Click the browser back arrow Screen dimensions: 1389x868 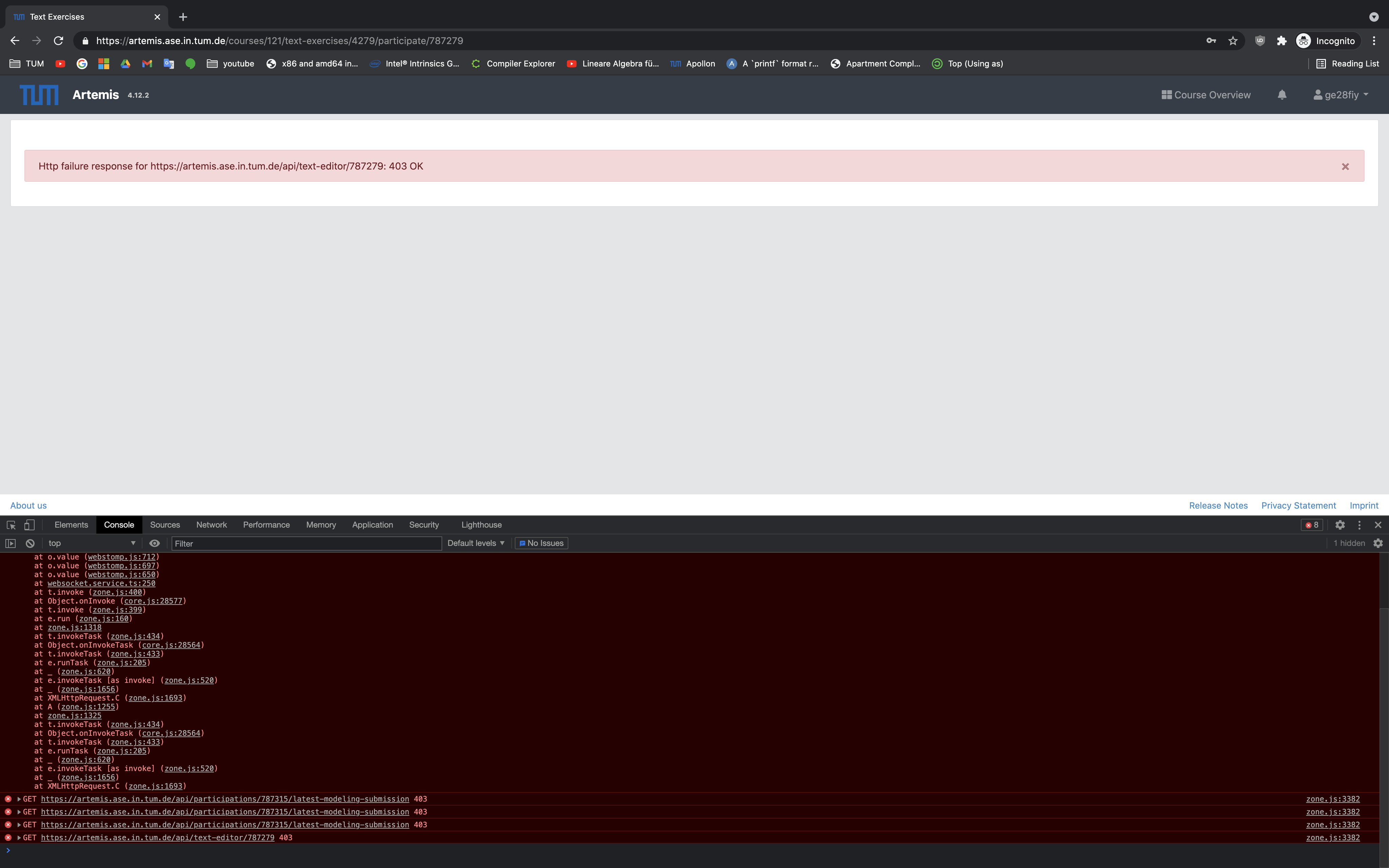click(x=15, y=41)
